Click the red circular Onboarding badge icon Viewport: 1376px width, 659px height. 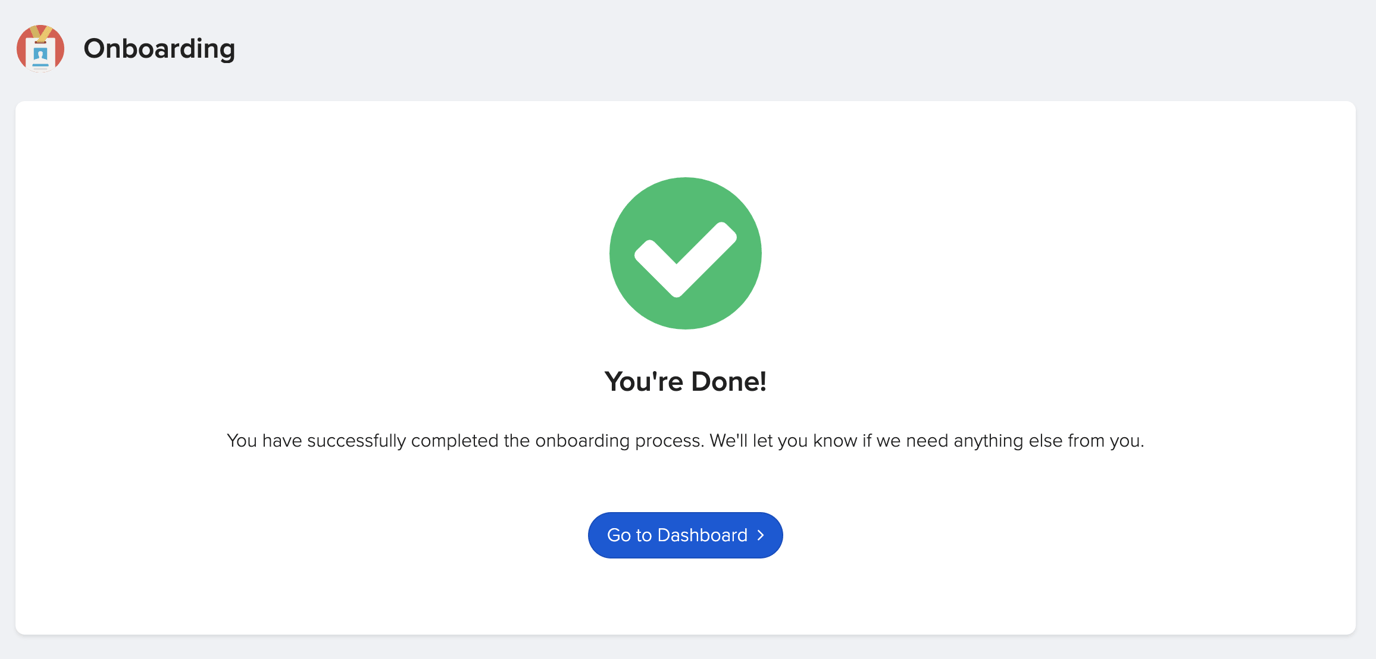40,47
